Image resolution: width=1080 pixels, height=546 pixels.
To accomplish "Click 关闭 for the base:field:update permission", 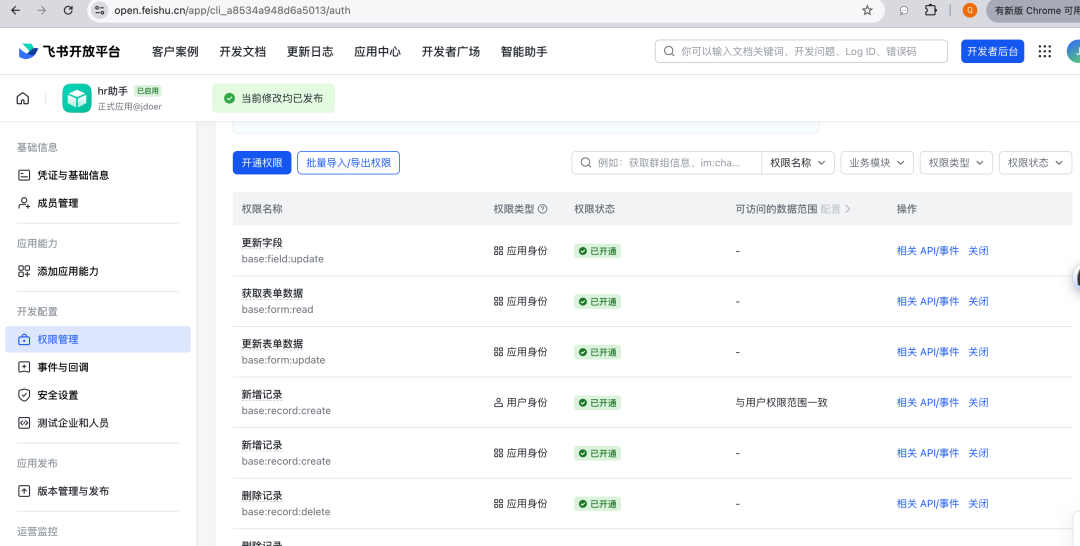I will pos(978,251).
